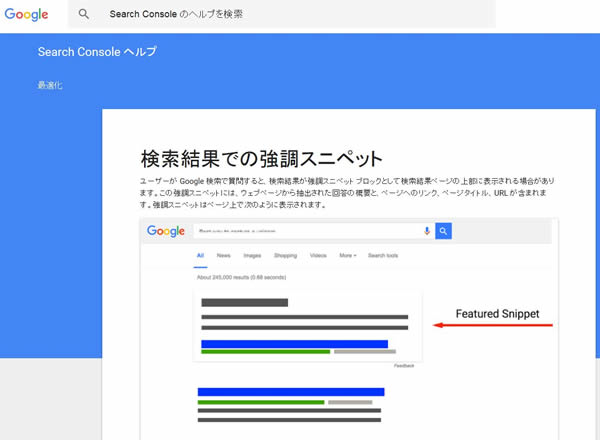Click the Featured Snippet label

[x=497, y=313]
